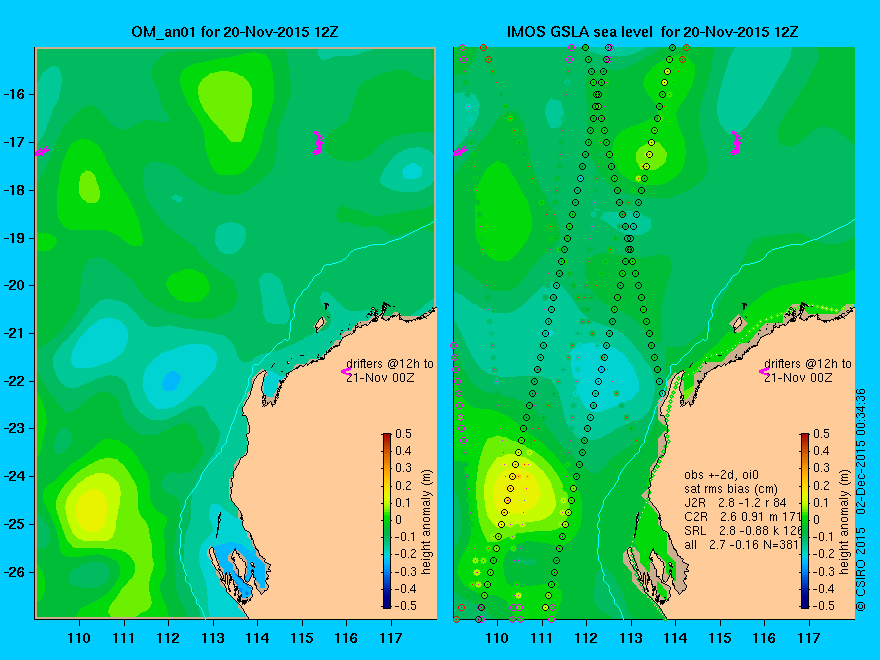Click the left map title "OM_an01 for 20-Nov-2015 12Z"

pyautogui.click(x=235, y=32)
